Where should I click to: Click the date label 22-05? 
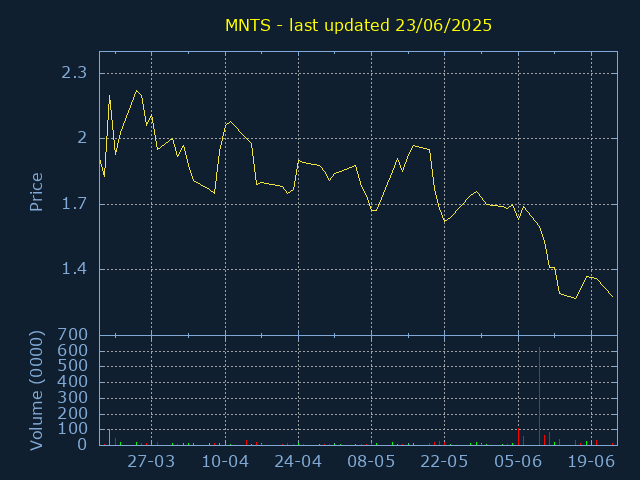[x=444, y=462]
